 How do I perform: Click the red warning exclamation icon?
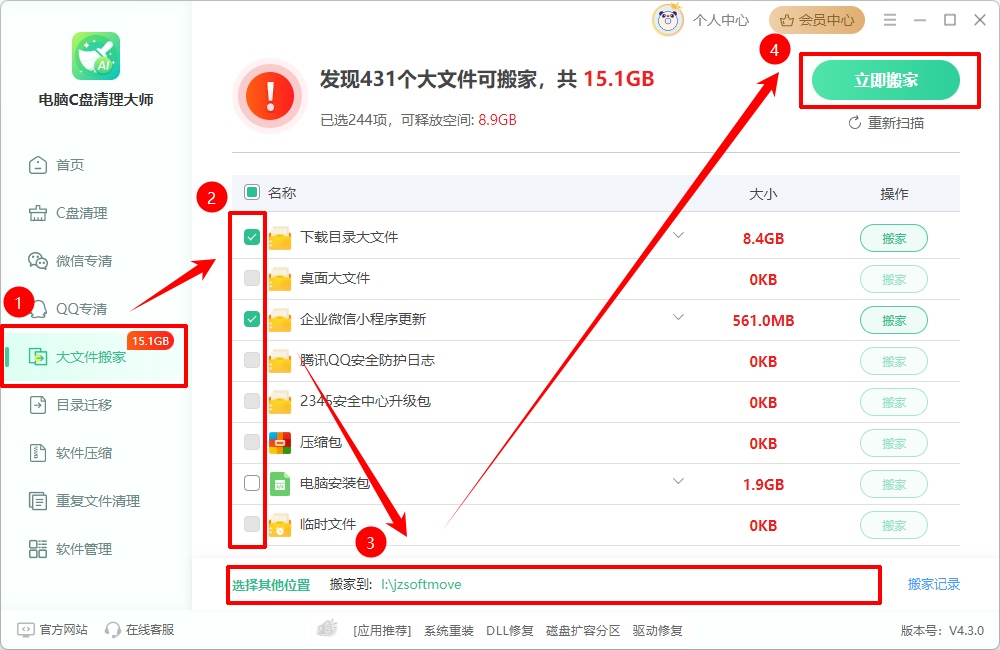270,96
